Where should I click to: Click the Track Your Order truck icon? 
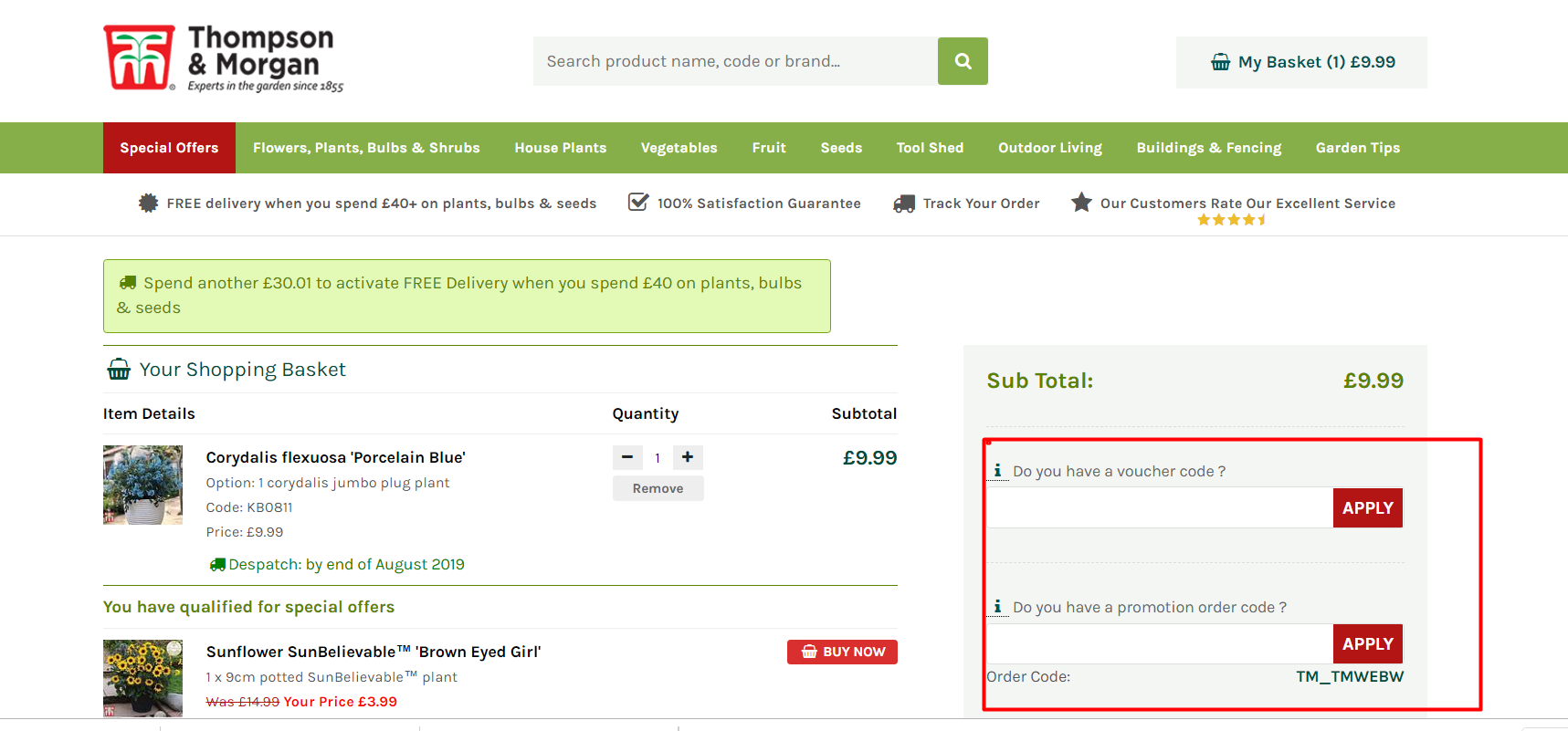pyautogui.click(x=904, y=204)
